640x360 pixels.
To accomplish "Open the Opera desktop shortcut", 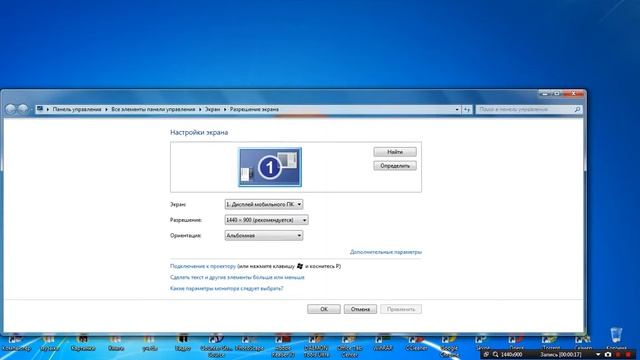I will tap(516, 343).
